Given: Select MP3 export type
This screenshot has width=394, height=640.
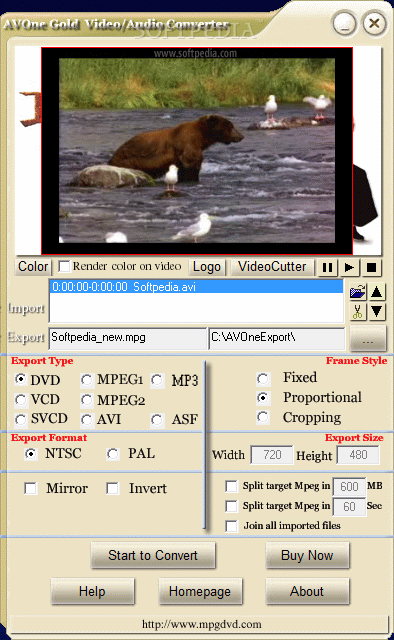Looking at the screenshot, I should [x=157, y=380].
